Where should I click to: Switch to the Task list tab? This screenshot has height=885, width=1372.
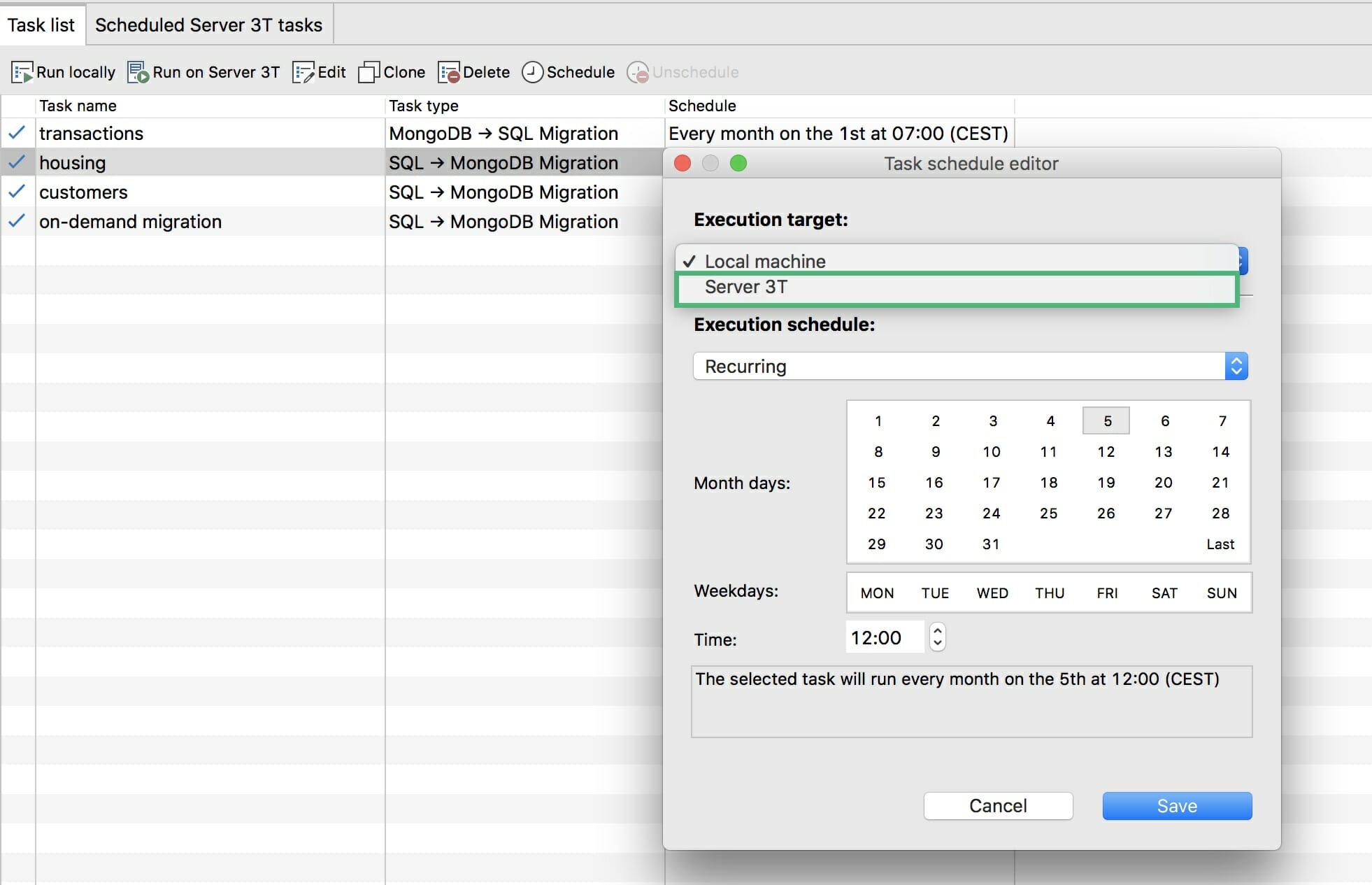click(42, 24)
